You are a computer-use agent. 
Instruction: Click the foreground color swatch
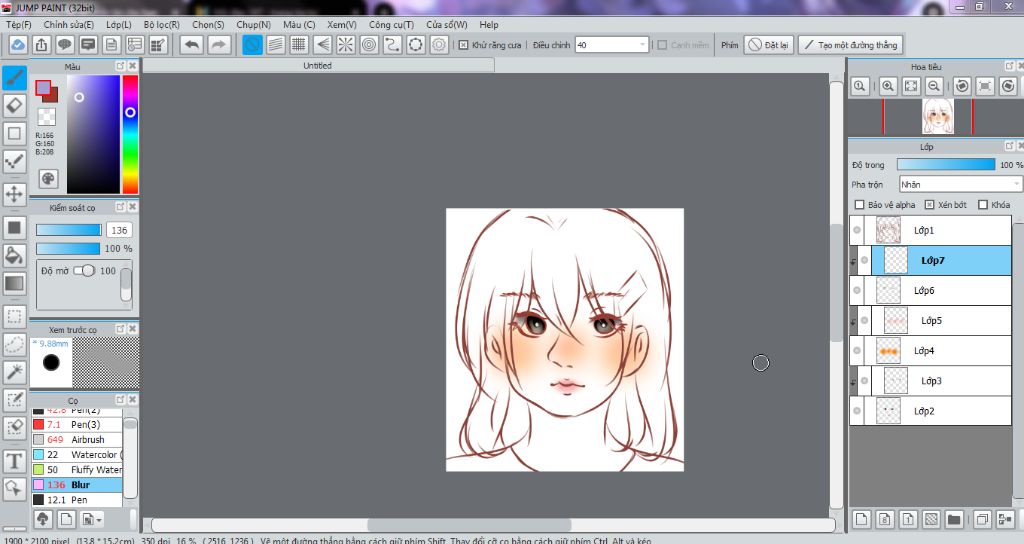43,88
